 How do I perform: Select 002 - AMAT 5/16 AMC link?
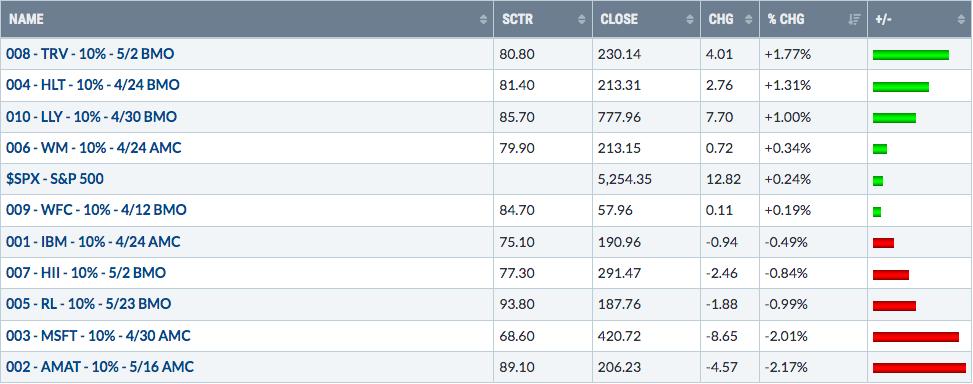click(x=100, y=367)
